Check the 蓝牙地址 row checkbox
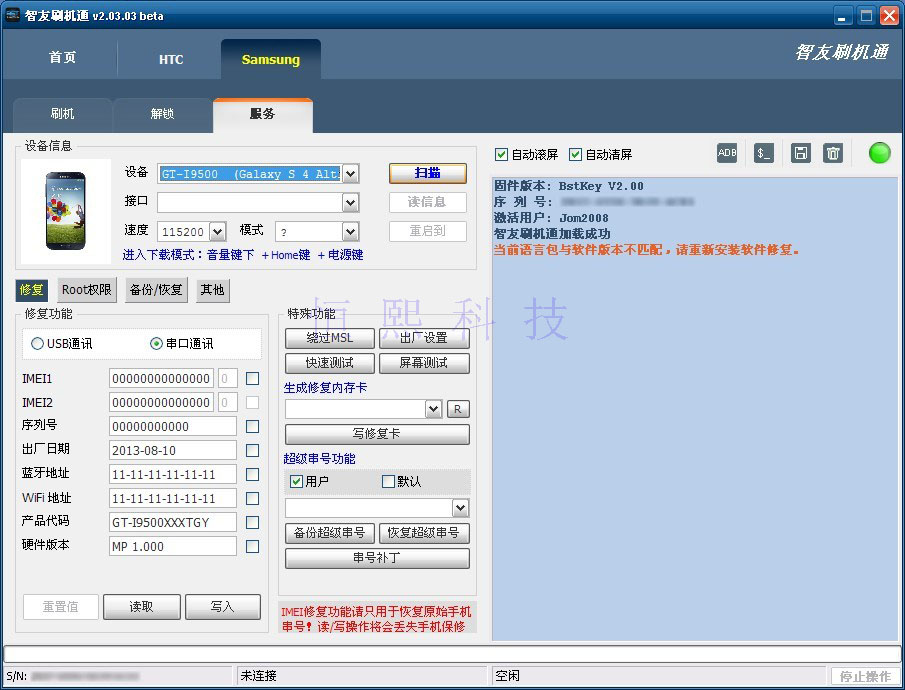 click(x=252, y=475)
